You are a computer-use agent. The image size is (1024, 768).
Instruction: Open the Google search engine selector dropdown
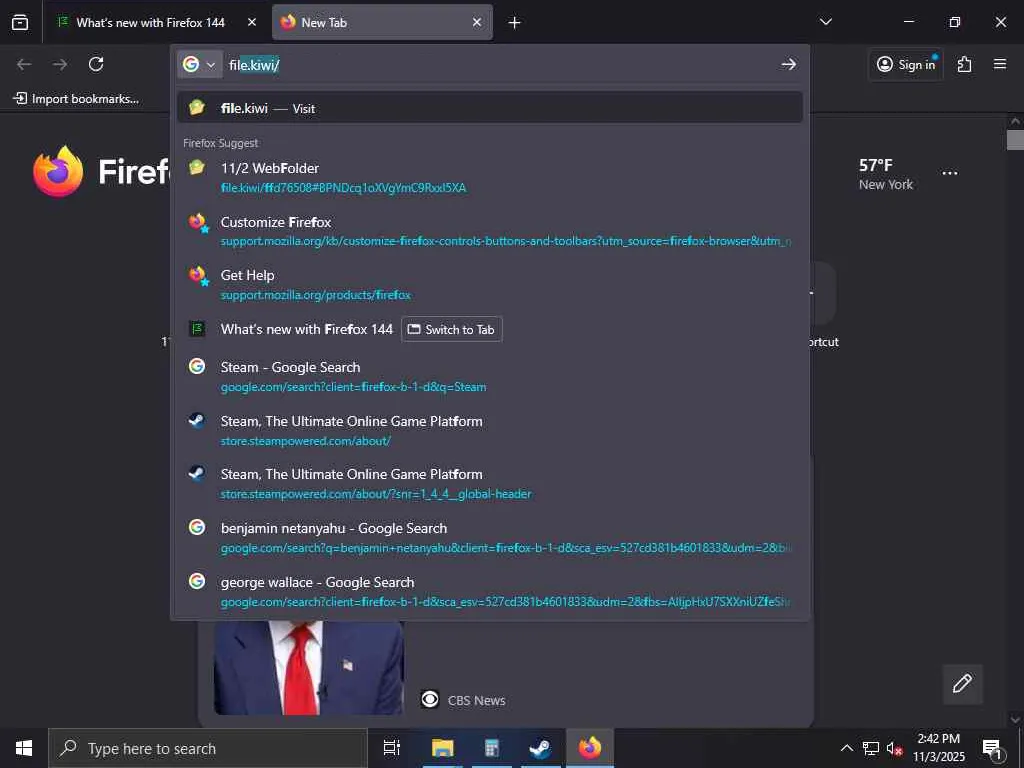[x=199, y=64]
